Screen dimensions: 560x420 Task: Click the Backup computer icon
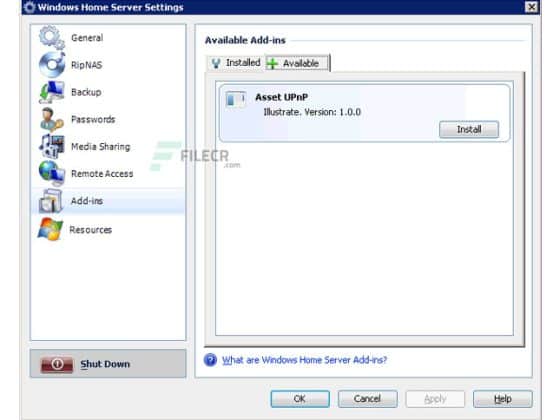tap(52, 92)
